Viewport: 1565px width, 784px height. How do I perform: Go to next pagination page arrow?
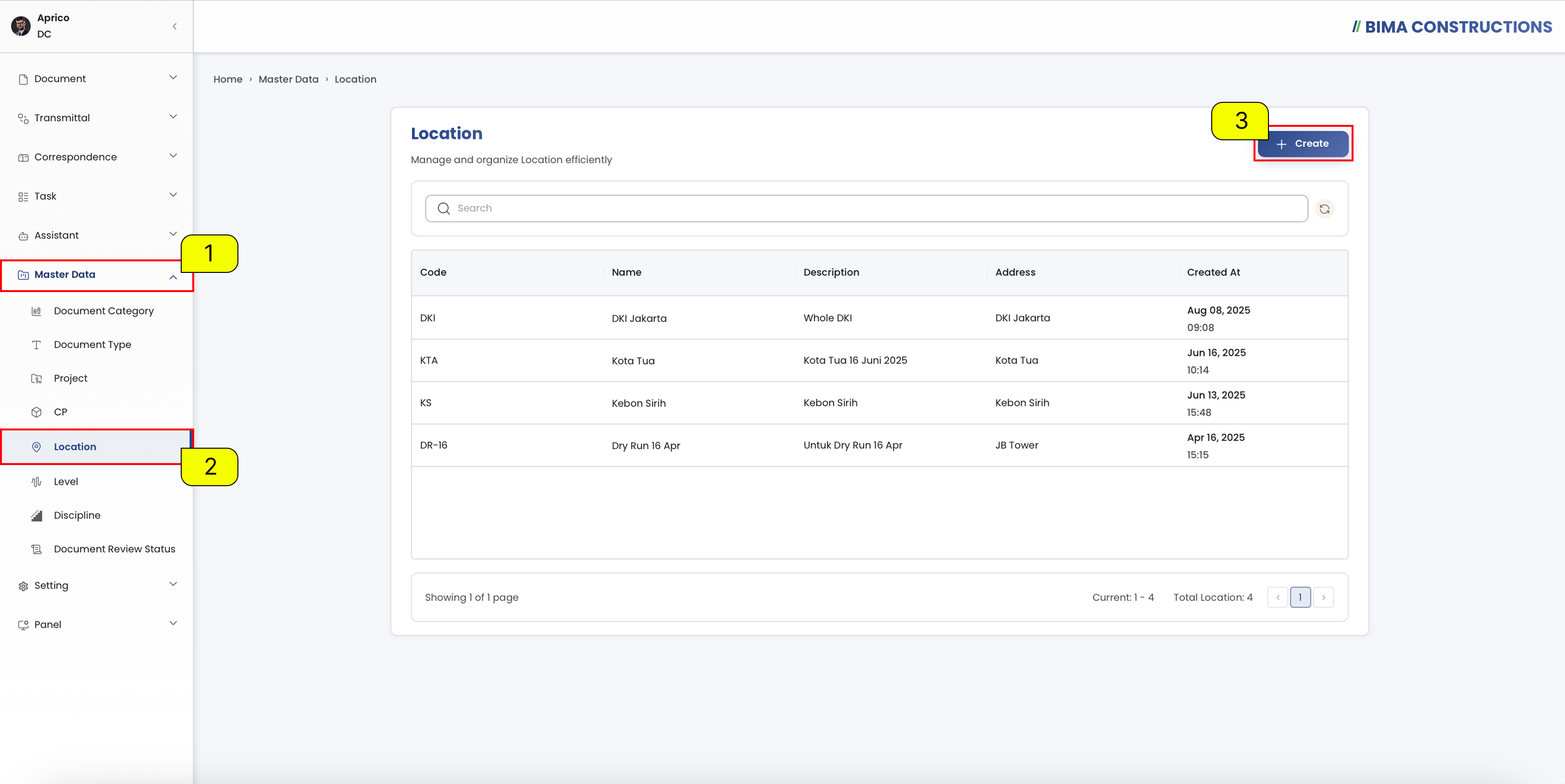pos(1323,598)
